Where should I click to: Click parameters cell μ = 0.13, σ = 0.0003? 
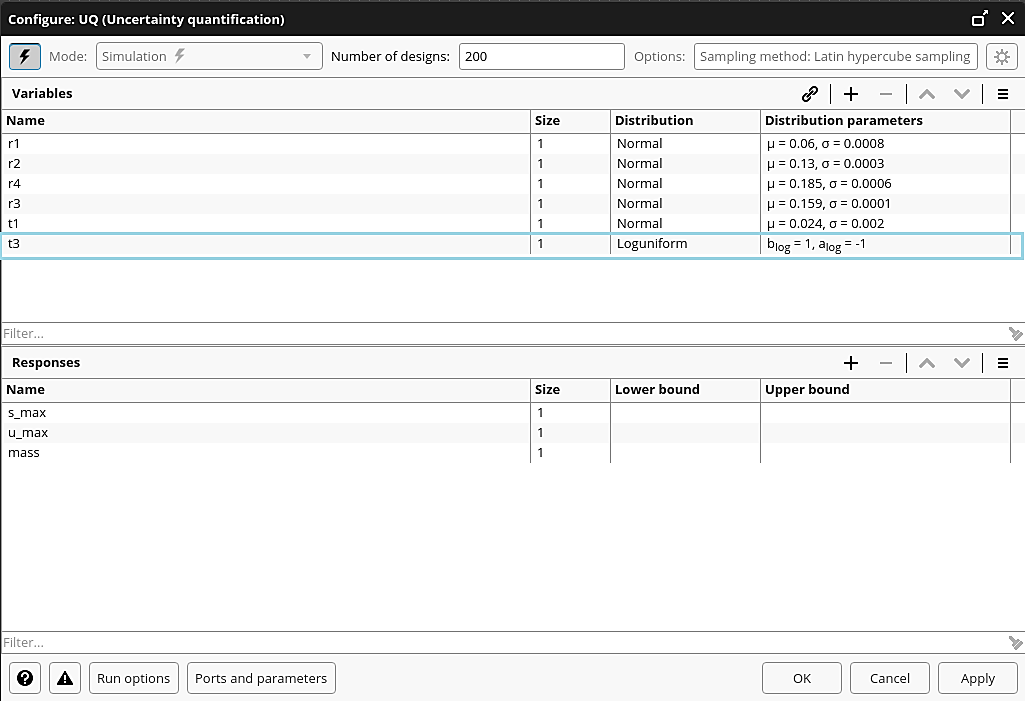pos(885,163)
